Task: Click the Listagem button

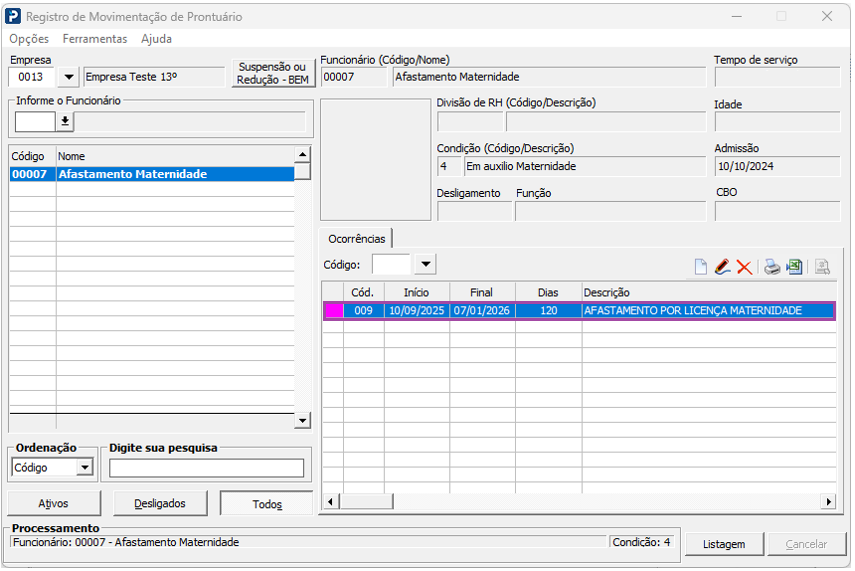Action: [724, 544]
